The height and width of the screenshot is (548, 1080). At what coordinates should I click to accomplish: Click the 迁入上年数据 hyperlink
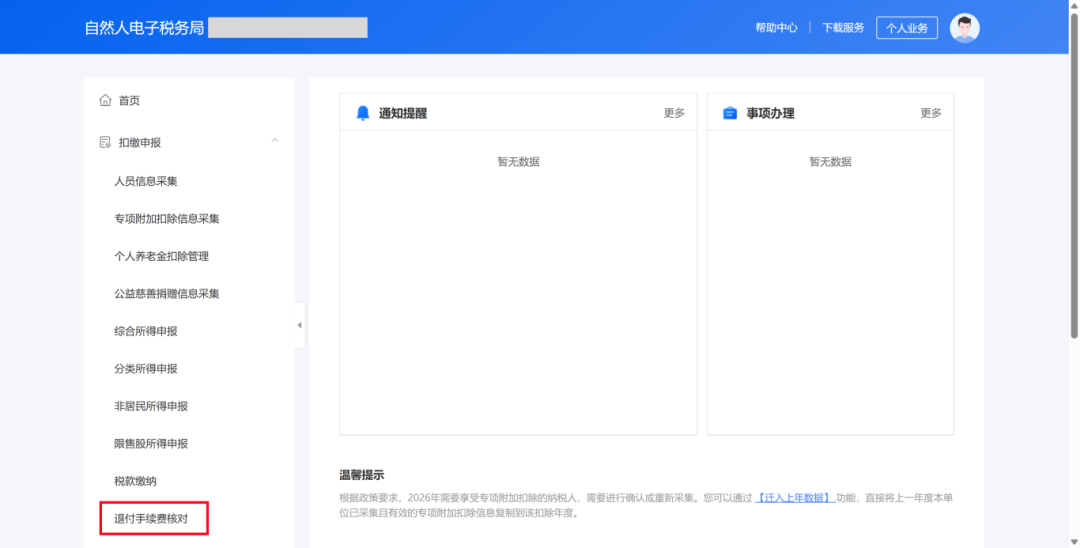pyautogui.click(x=794, y=498)
